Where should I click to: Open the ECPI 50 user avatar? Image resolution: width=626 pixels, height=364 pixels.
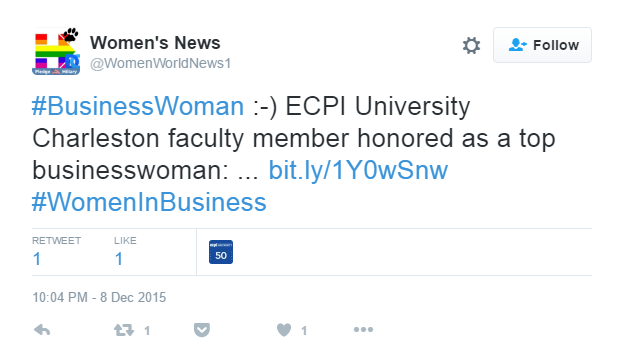point(221,252)
